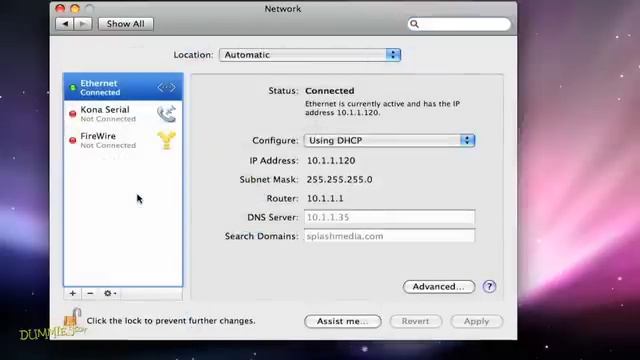640x360 pixels.
Task: Click the Search Domains field
Action: pyautogui.click(x=389, y=236)
